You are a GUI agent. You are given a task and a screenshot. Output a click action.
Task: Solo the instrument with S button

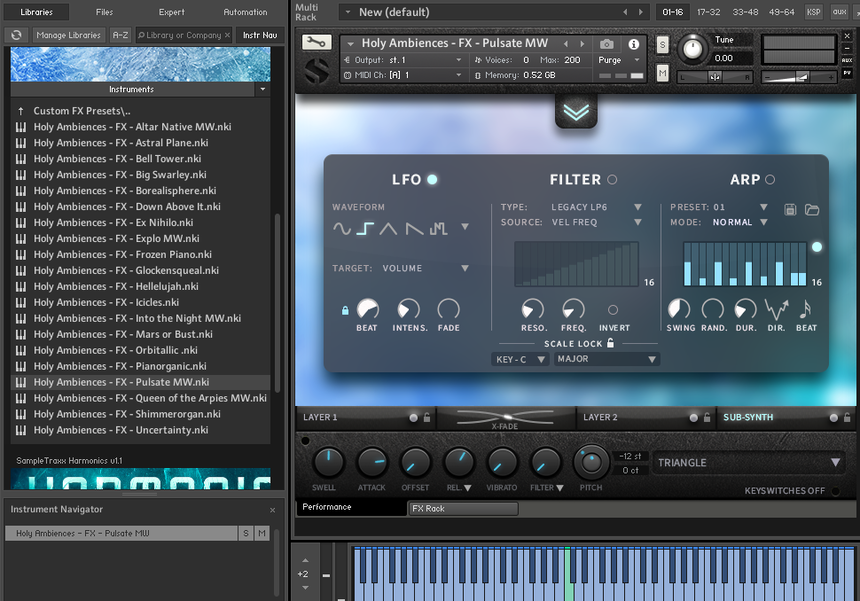coord(663,44)
